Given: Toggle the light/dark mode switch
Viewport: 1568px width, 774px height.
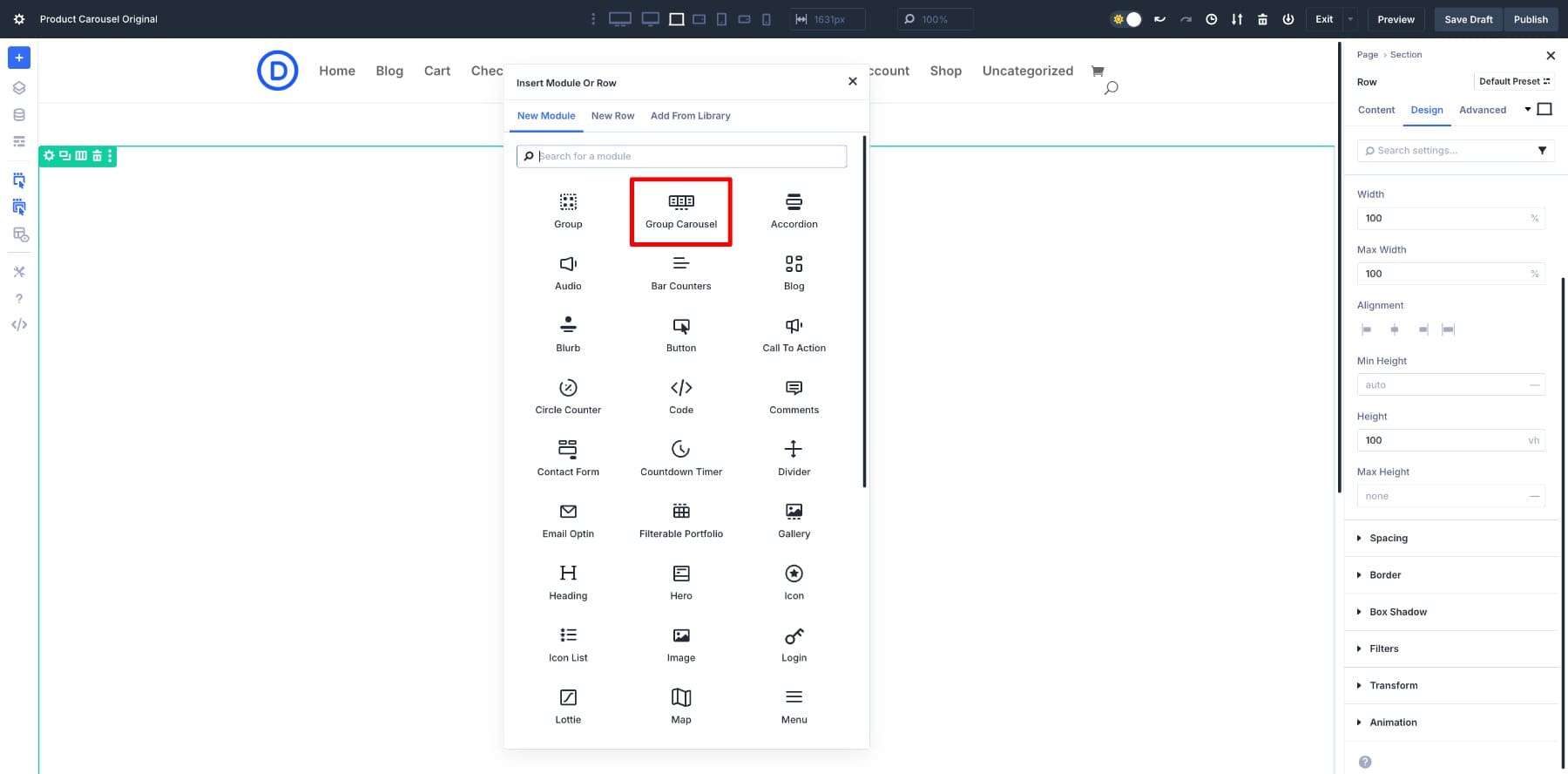Looking at the screenshot, I should (x=1126, y=19).
